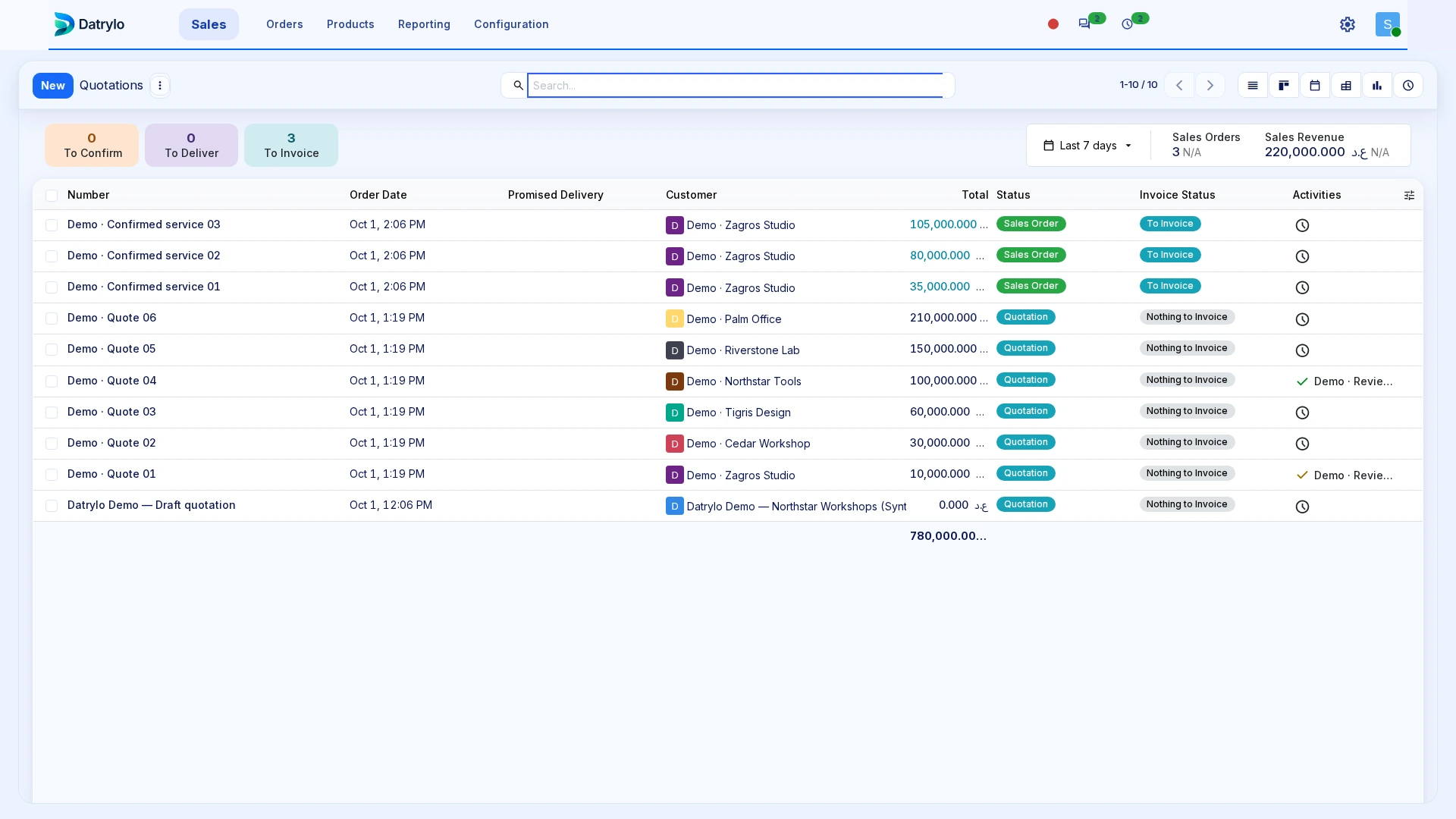Switch to list view
Image resolution: width=1456 pixels, height=819 pixels.
click(x=1253, y=86)
